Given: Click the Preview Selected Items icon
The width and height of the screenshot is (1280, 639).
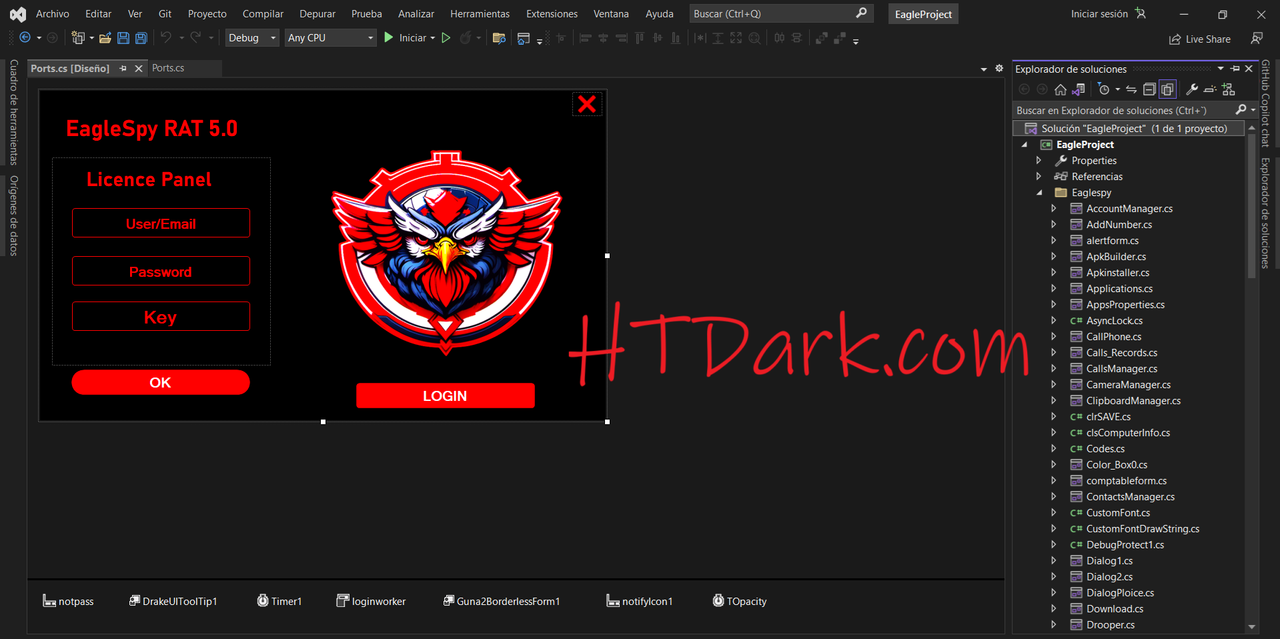Looking at the screenshot, I should 1210,89.
